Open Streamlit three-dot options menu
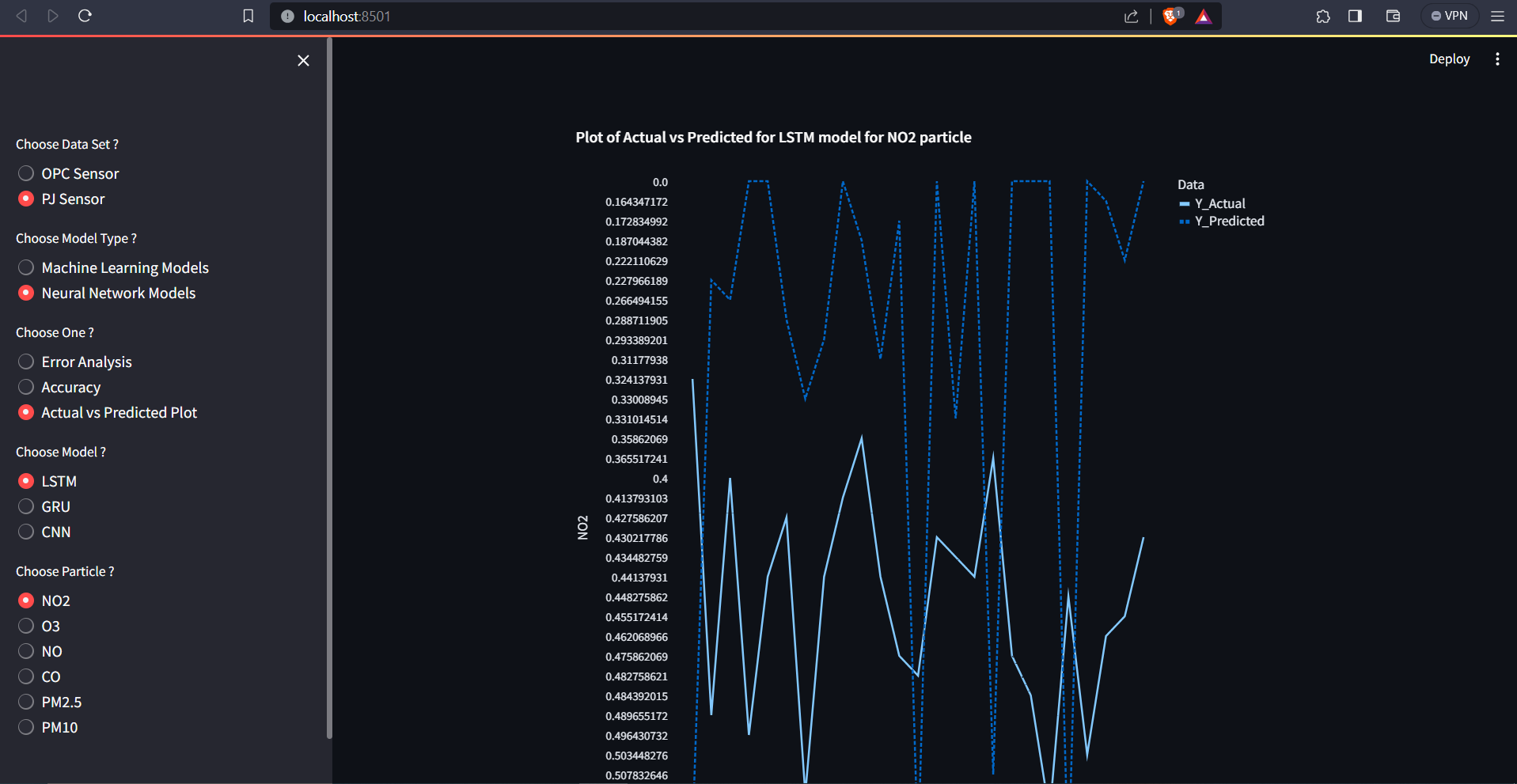The image size is (1517, 784). click(1497, 59)
